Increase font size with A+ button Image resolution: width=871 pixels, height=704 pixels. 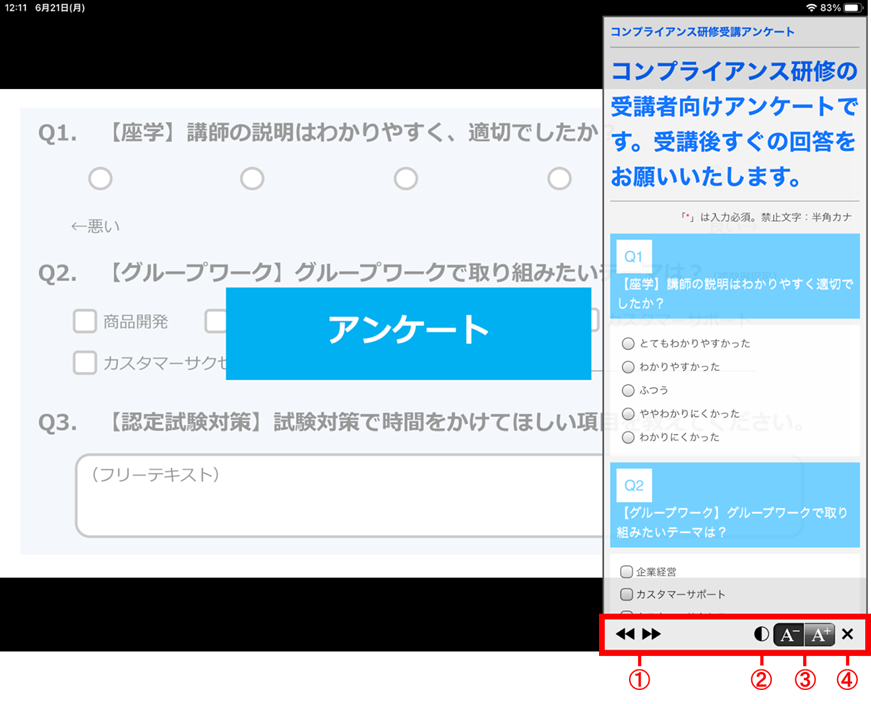tap(819, 634)
